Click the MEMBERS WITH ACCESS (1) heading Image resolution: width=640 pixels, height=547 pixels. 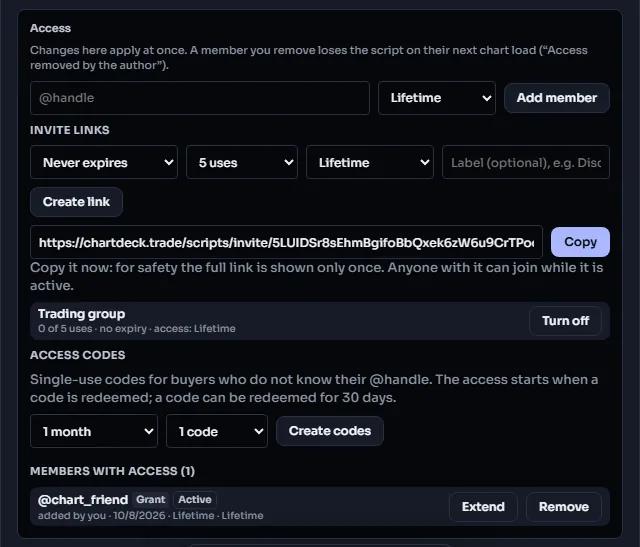point(112,471)
